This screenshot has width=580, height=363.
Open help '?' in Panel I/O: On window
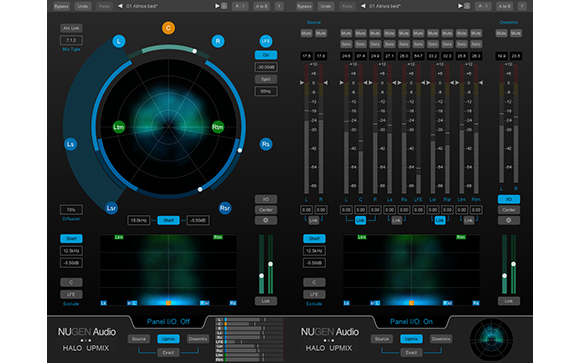coord(522,6)
